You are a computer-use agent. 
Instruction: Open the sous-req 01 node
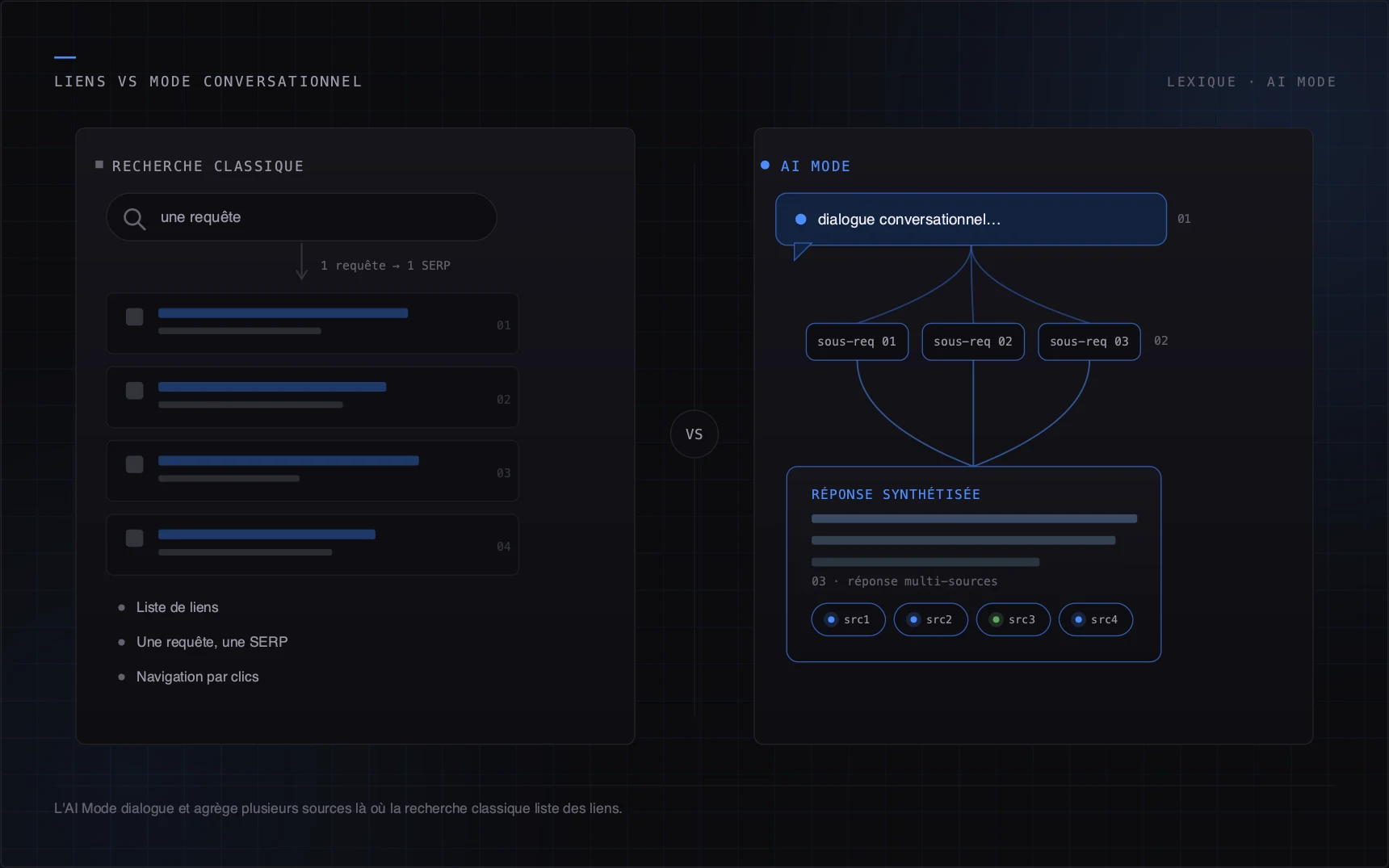coord(857,342)
